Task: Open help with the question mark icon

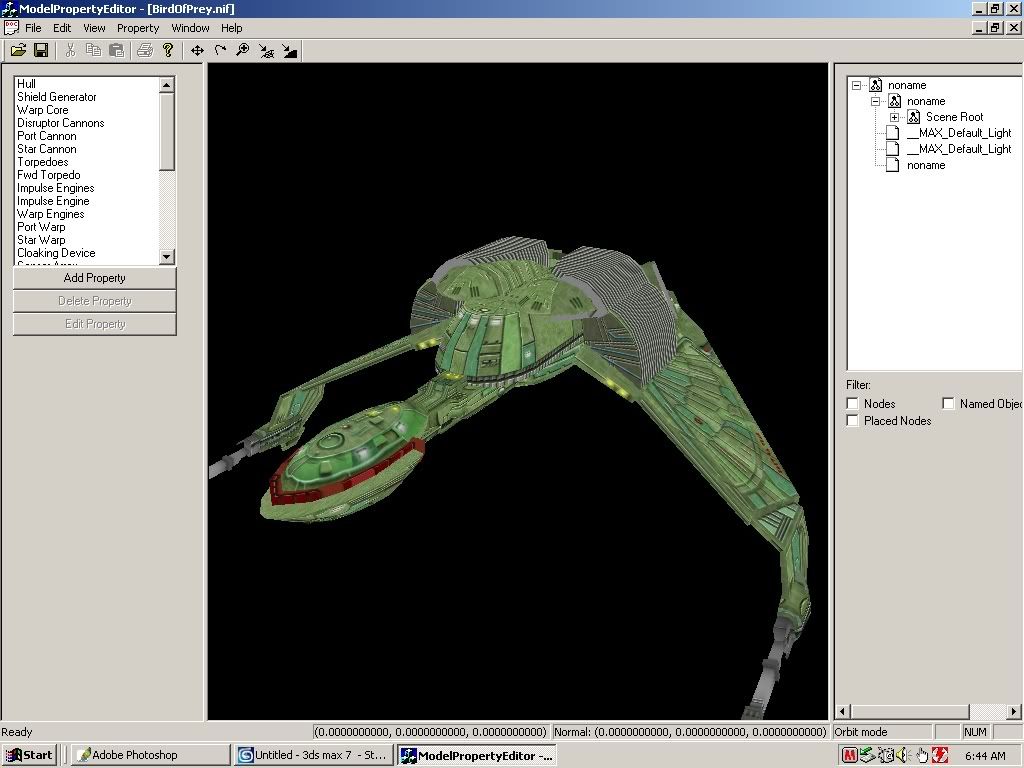Action: 168,50
